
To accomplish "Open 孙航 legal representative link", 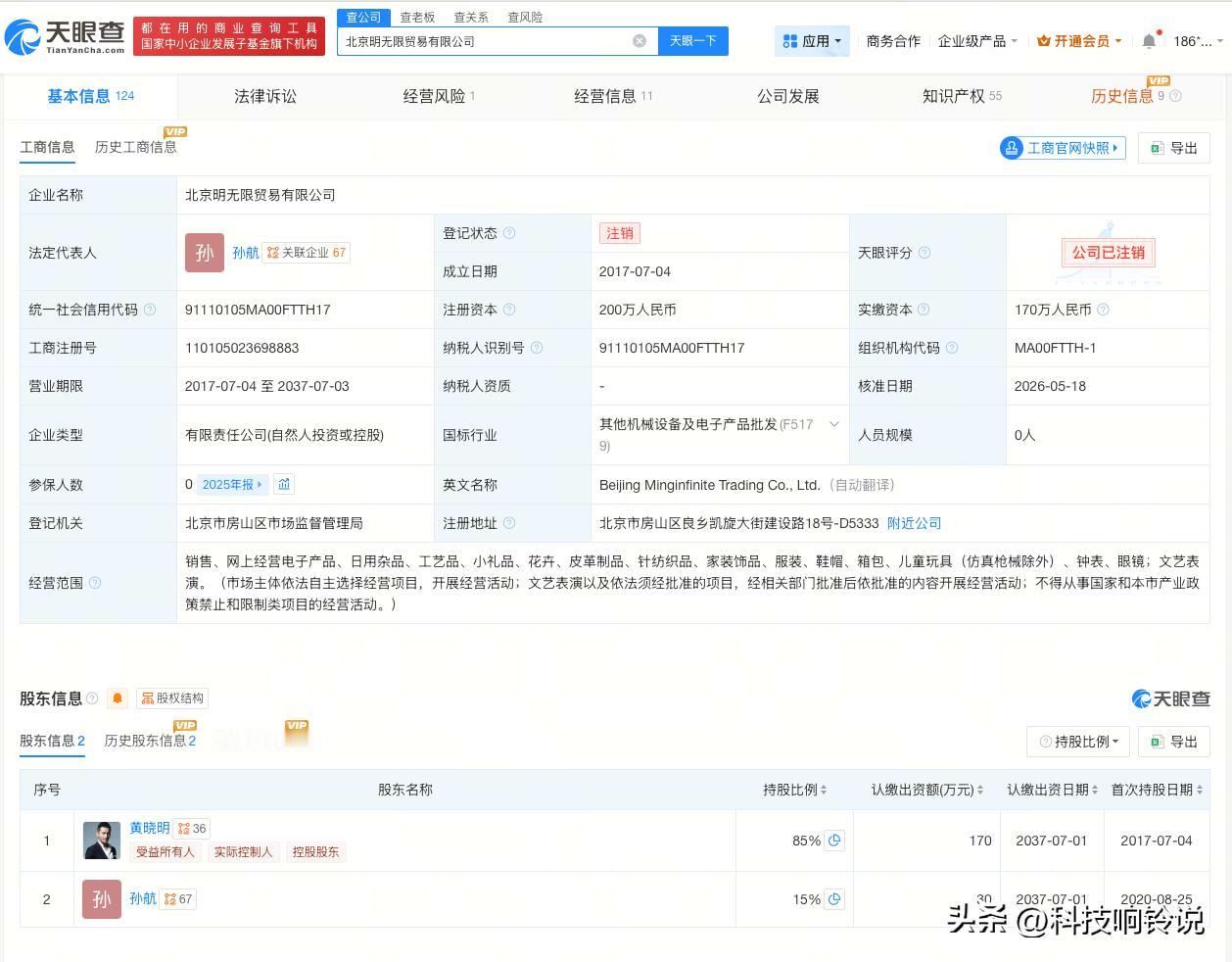I will pyautogui.click(x=246, y=253).
